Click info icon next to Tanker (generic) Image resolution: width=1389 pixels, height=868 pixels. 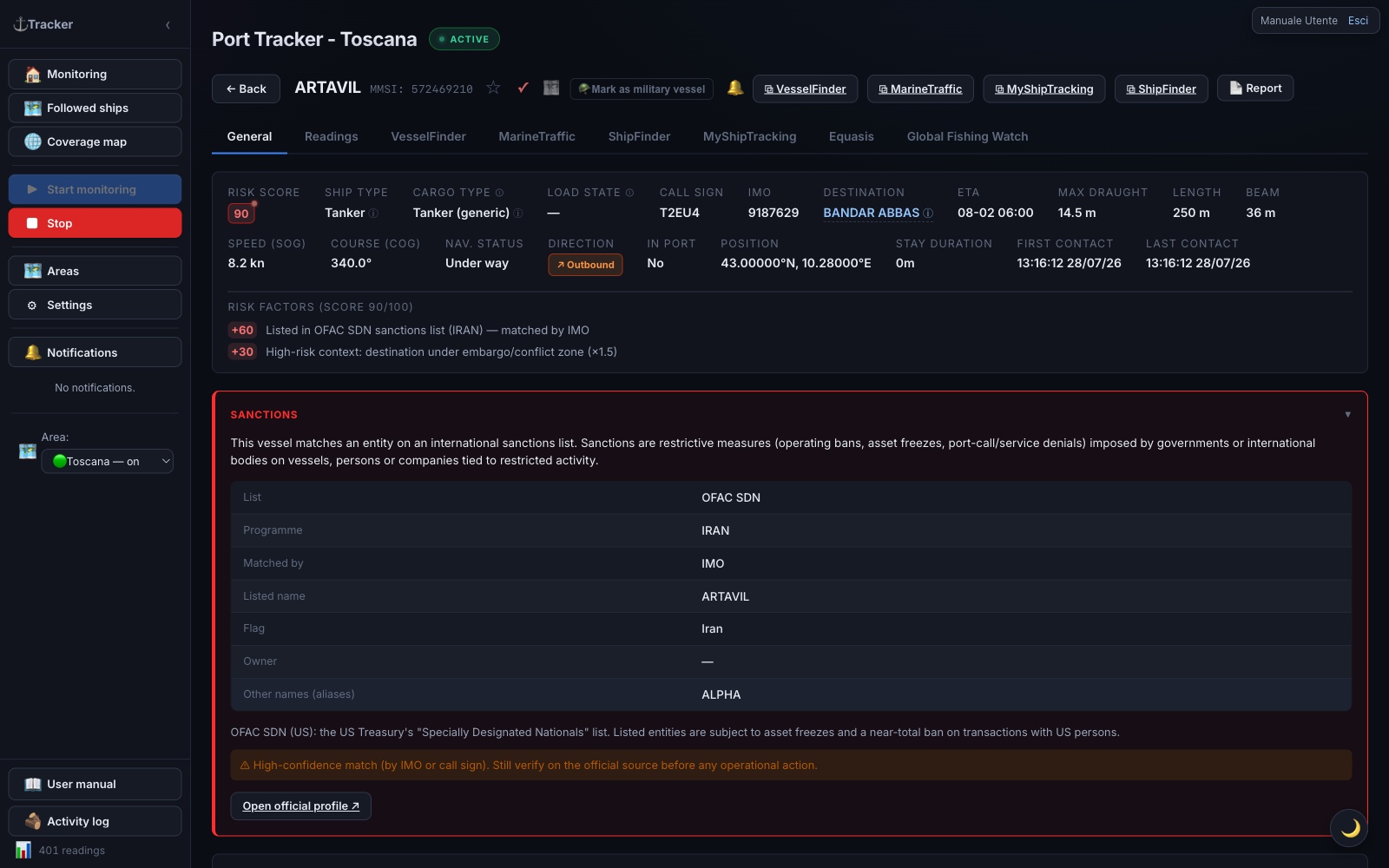[x=518, y=214]
